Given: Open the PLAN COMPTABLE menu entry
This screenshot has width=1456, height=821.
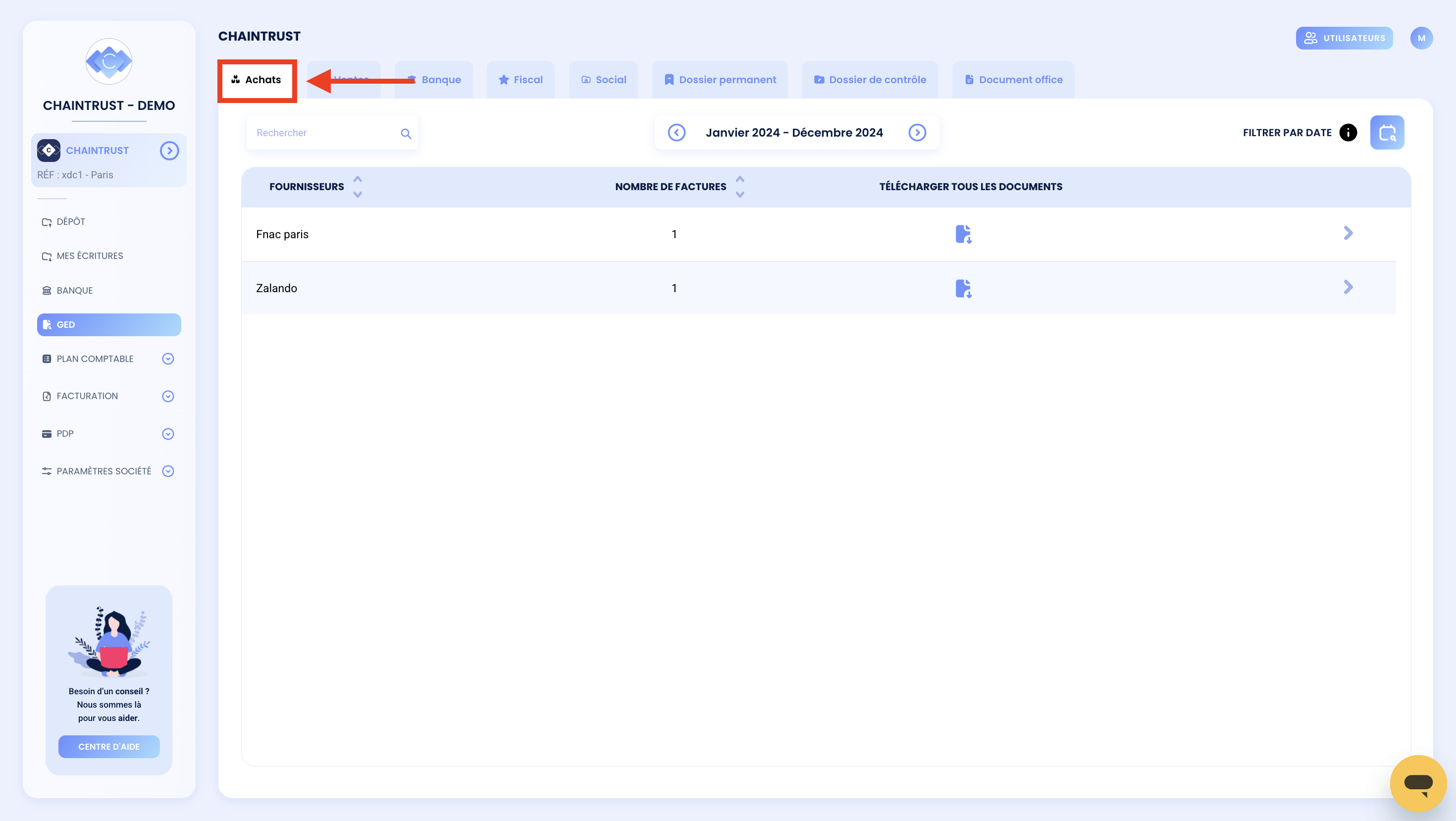Looking at the screenshot, I should click(x=88, y=359).
